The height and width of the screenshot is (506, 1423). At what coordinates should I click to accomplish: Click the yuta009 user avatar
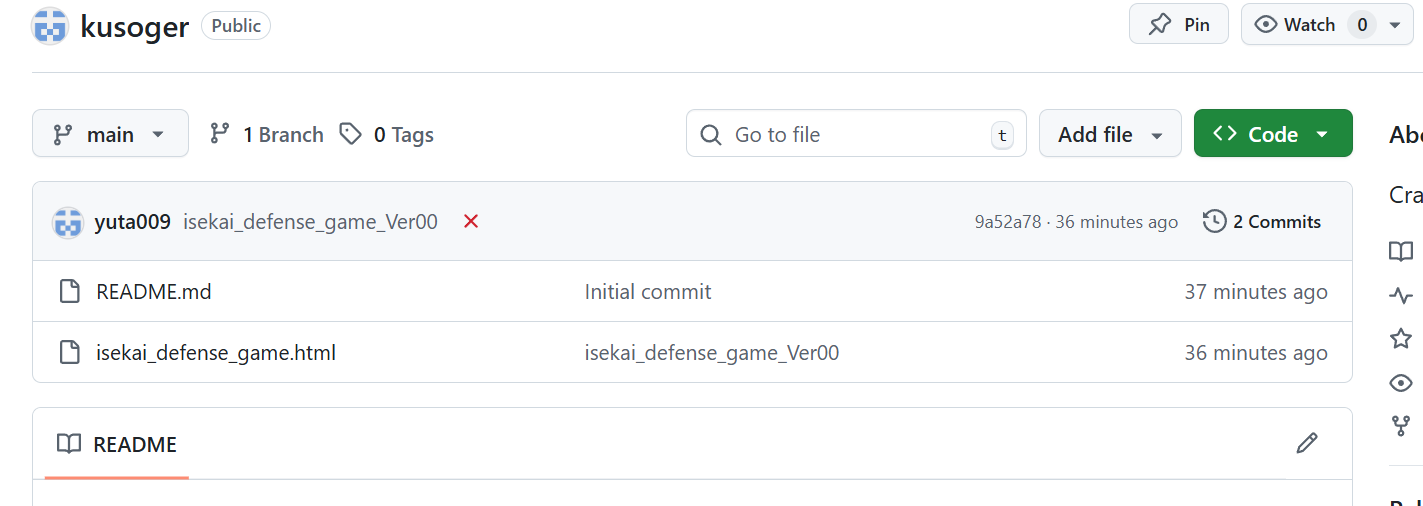68,222
